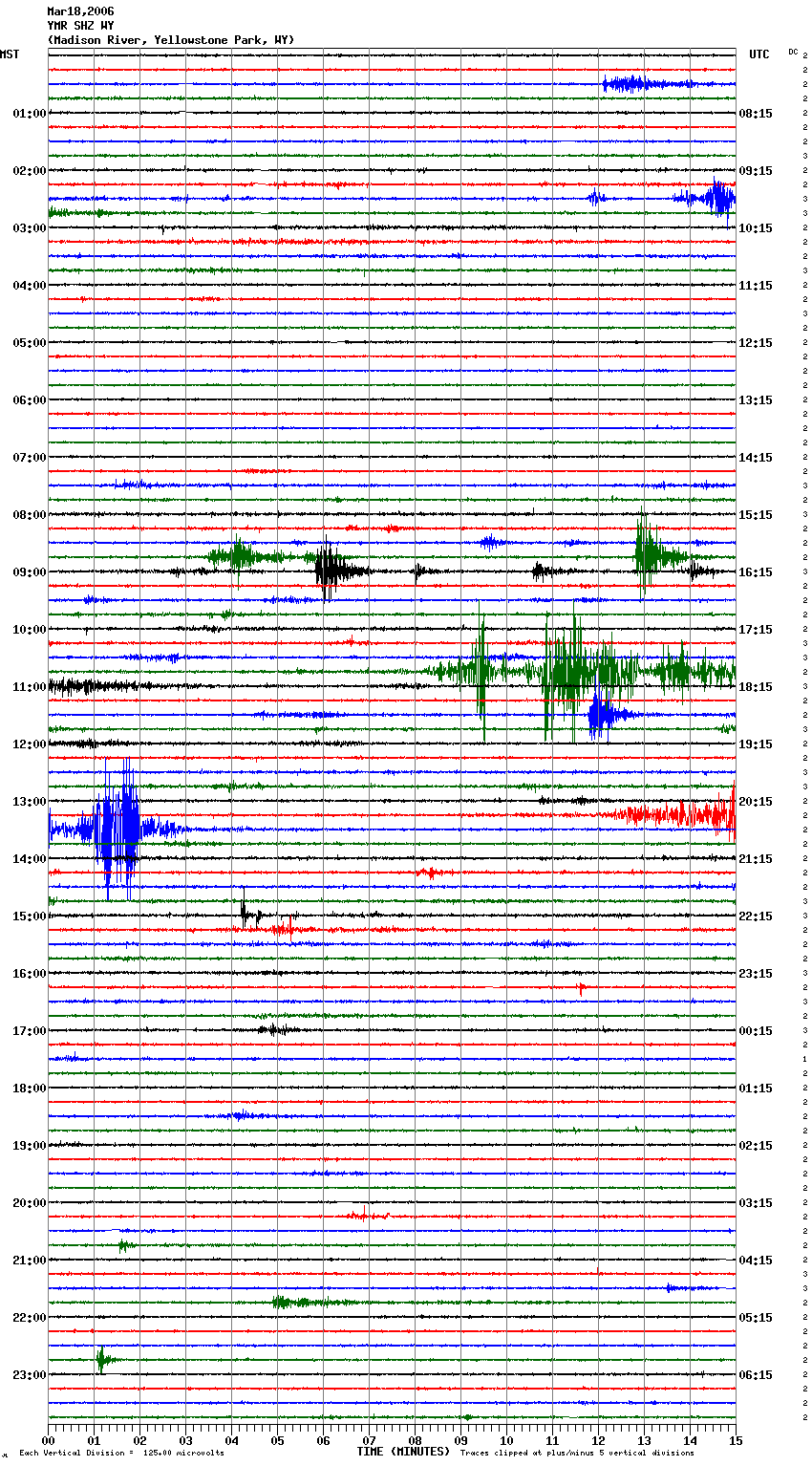Screen dimensions: 812x1466
Task: Click minute 05 on the bottom axis
Action: click(x=277, y=1440)
